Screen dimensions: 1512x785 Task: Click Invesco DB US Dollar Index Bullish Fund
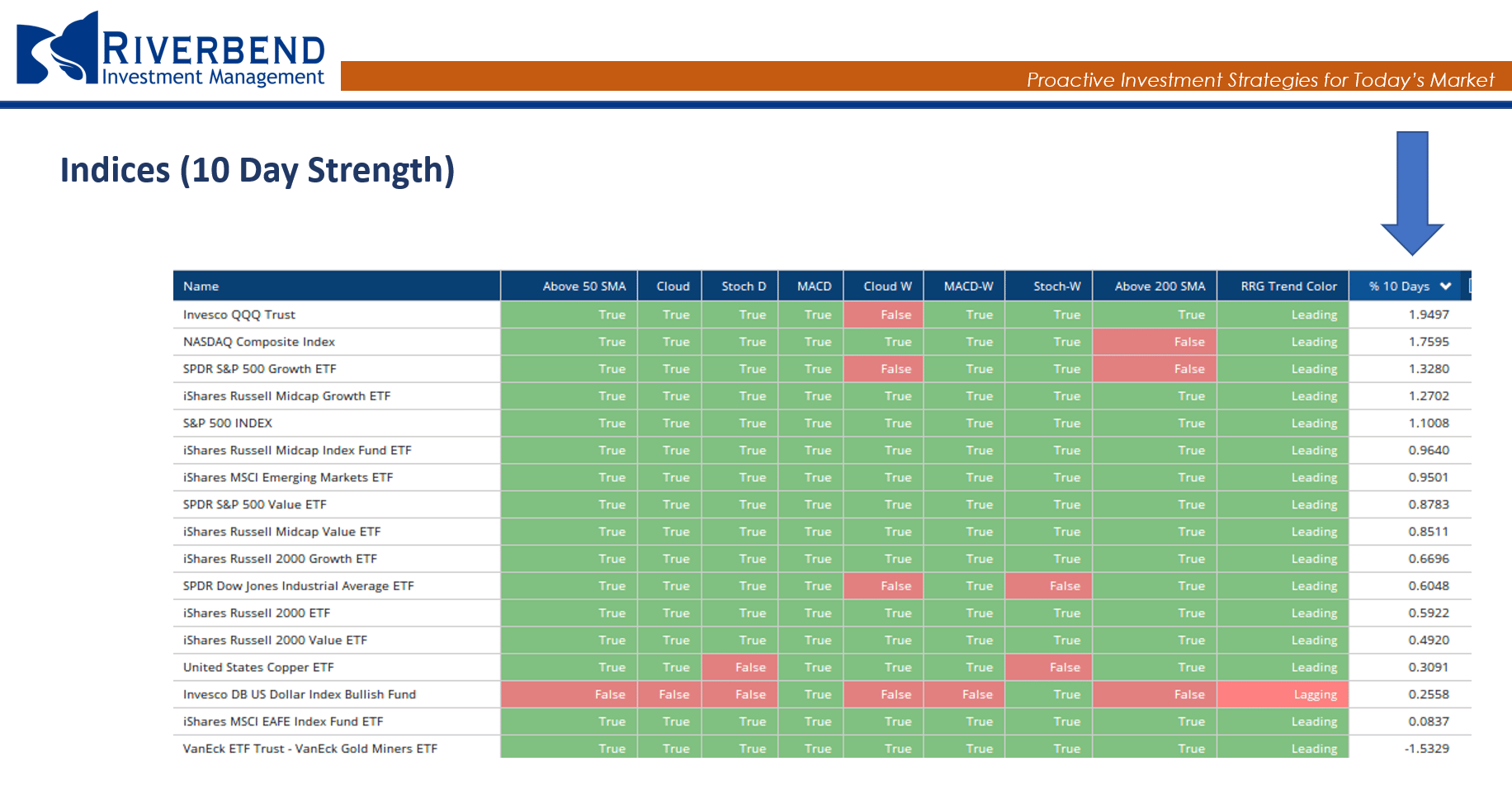point(299,695)
